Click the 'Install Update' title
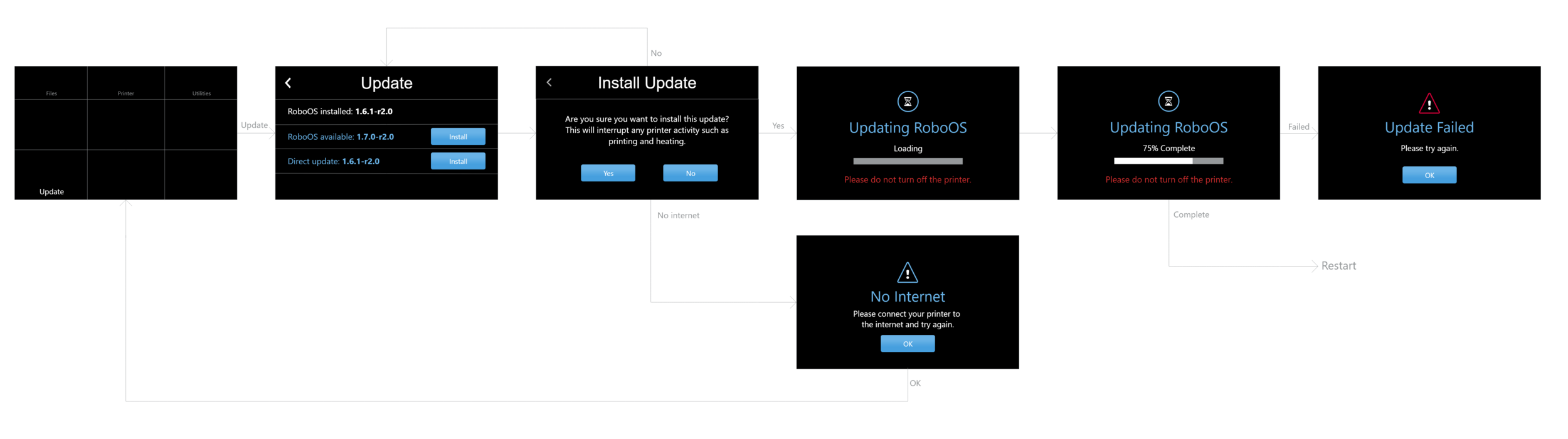1568x439 pixels. click(647, 83)
